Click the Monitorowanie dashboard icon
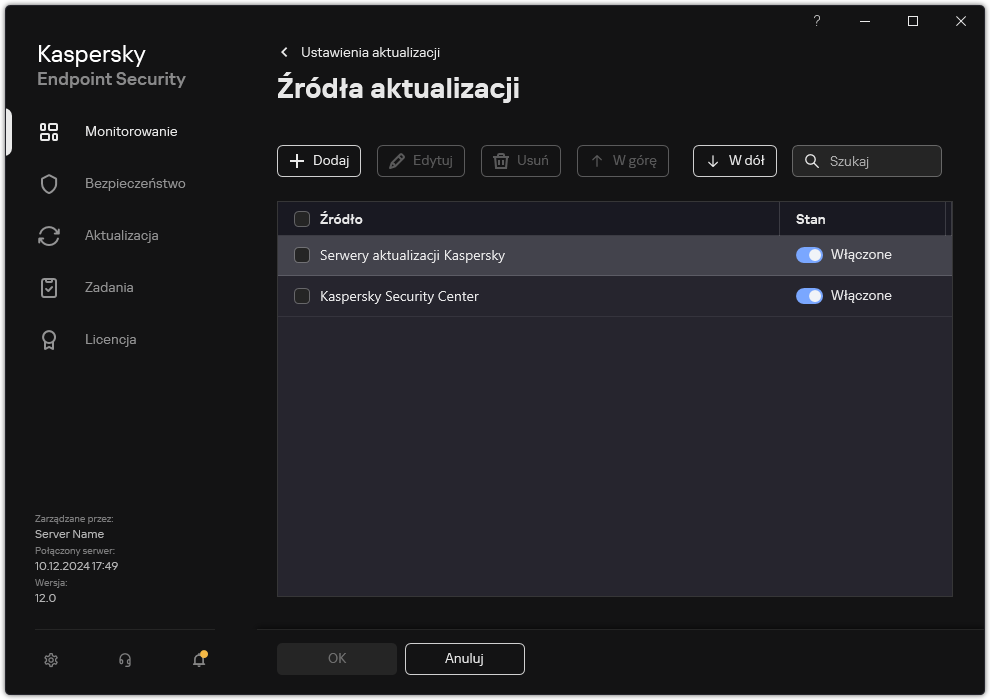 coord(49,132)
